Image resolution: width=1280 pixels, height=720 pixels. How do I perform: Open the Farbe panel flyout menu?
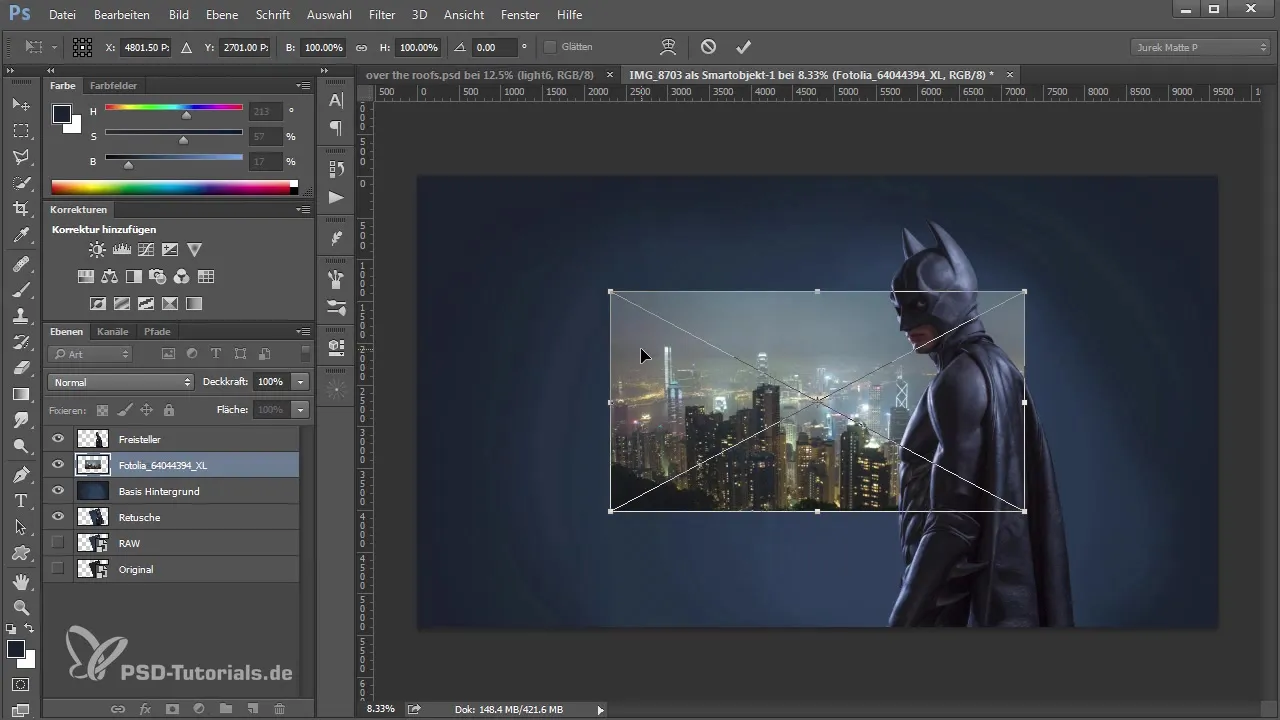click(x=303, y=86)
